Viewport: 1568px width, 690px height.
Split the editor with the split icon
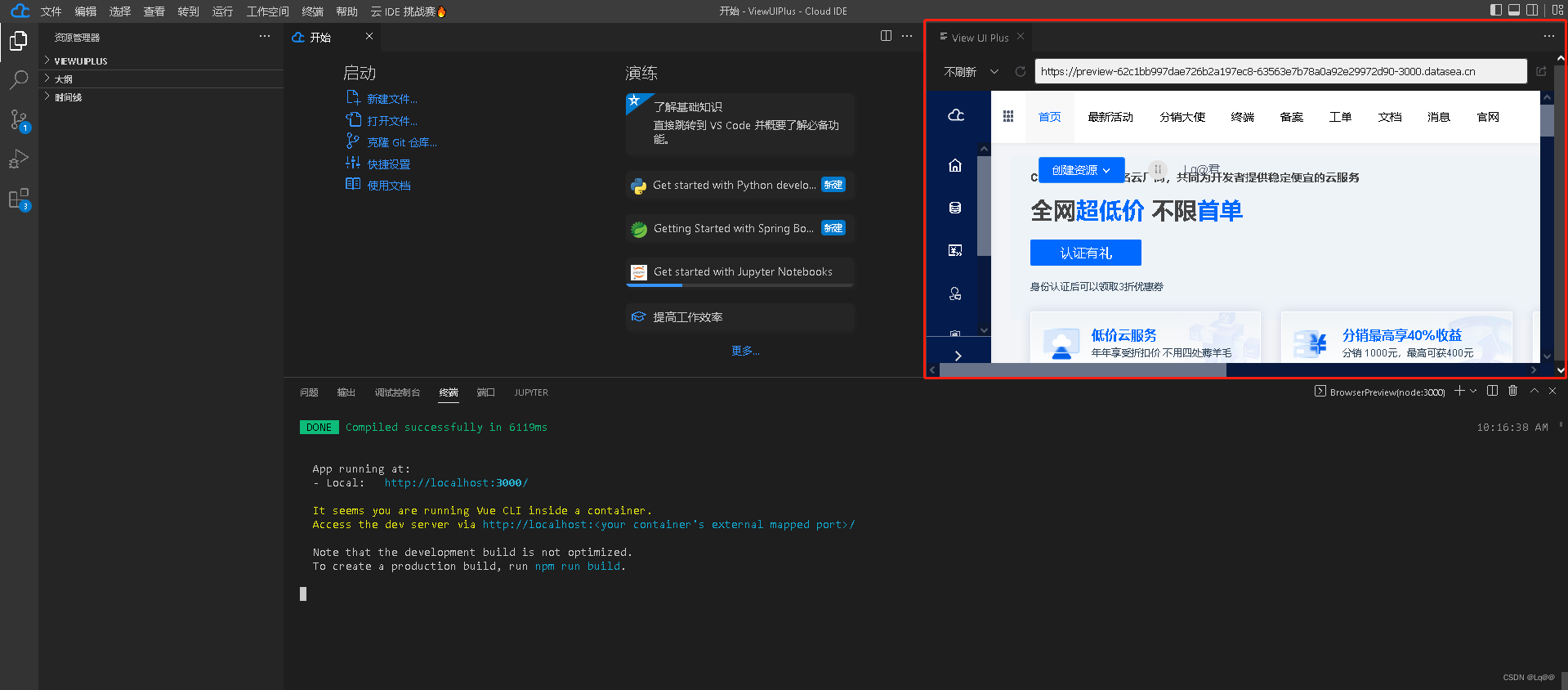point(886,36)
